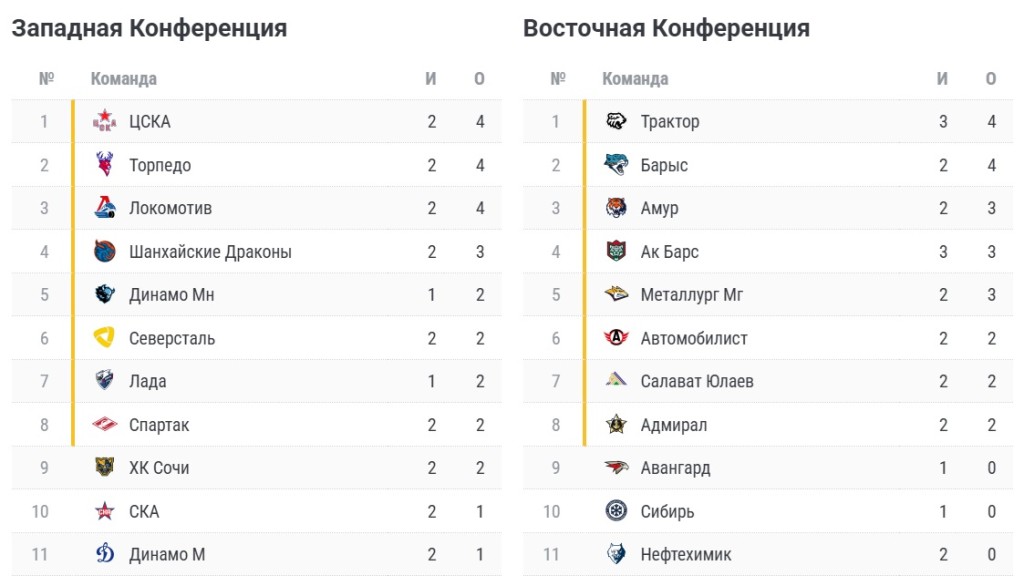Select the СКА team name
1024x586 pixels.
[x=144, y=511]
